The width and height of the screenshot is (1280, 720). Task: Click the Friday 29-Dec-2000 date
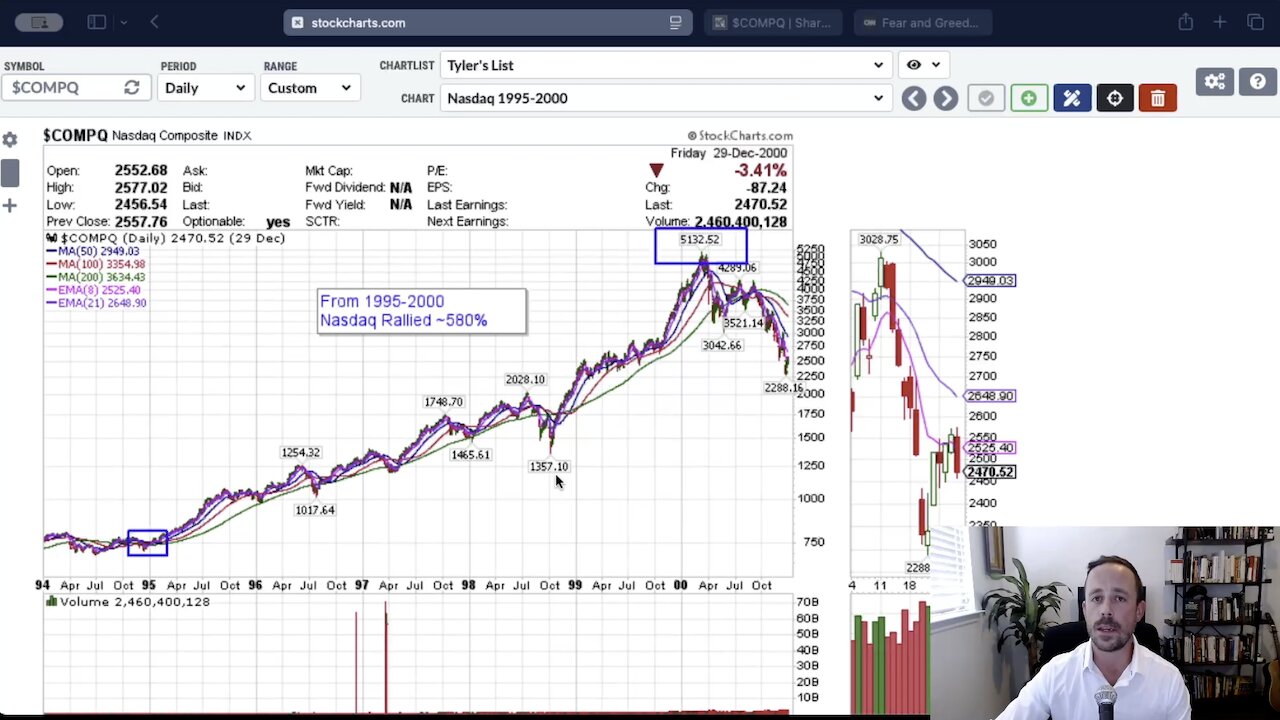(729, 153)
